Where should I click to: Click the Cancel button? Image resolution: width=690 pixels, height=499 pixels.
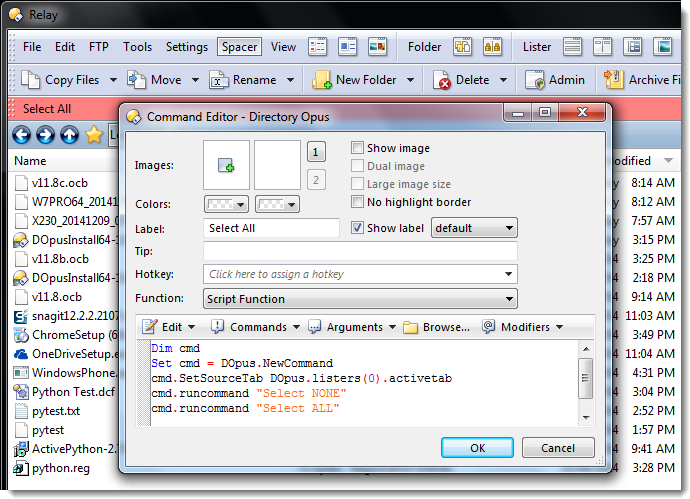coord(558,448)
